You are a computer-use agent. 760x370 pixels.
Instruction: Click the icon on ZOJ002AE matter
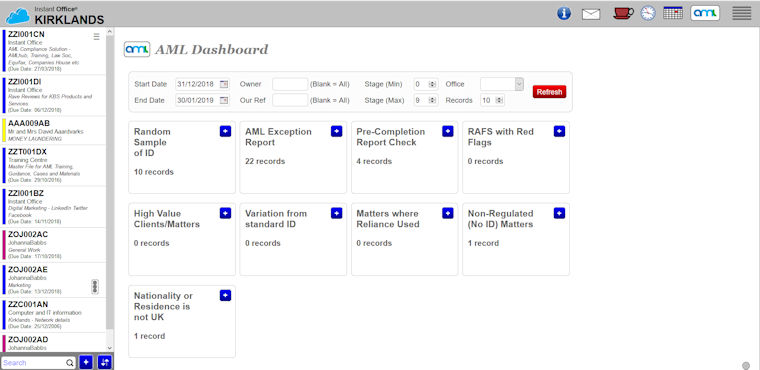pyautogui.click(x=95, y=287)
